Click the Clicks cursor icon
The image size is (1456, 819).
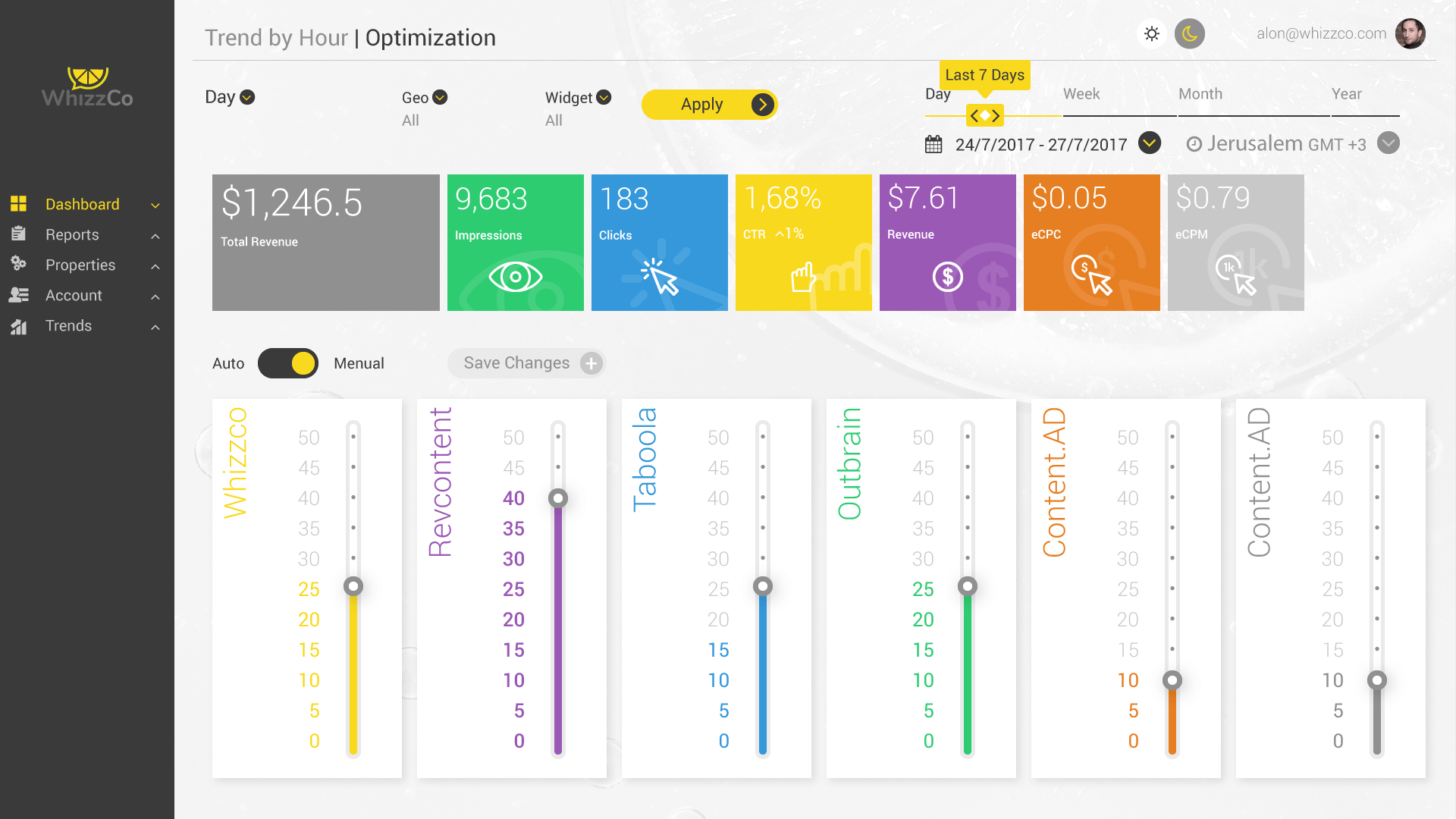pos(659,276)
